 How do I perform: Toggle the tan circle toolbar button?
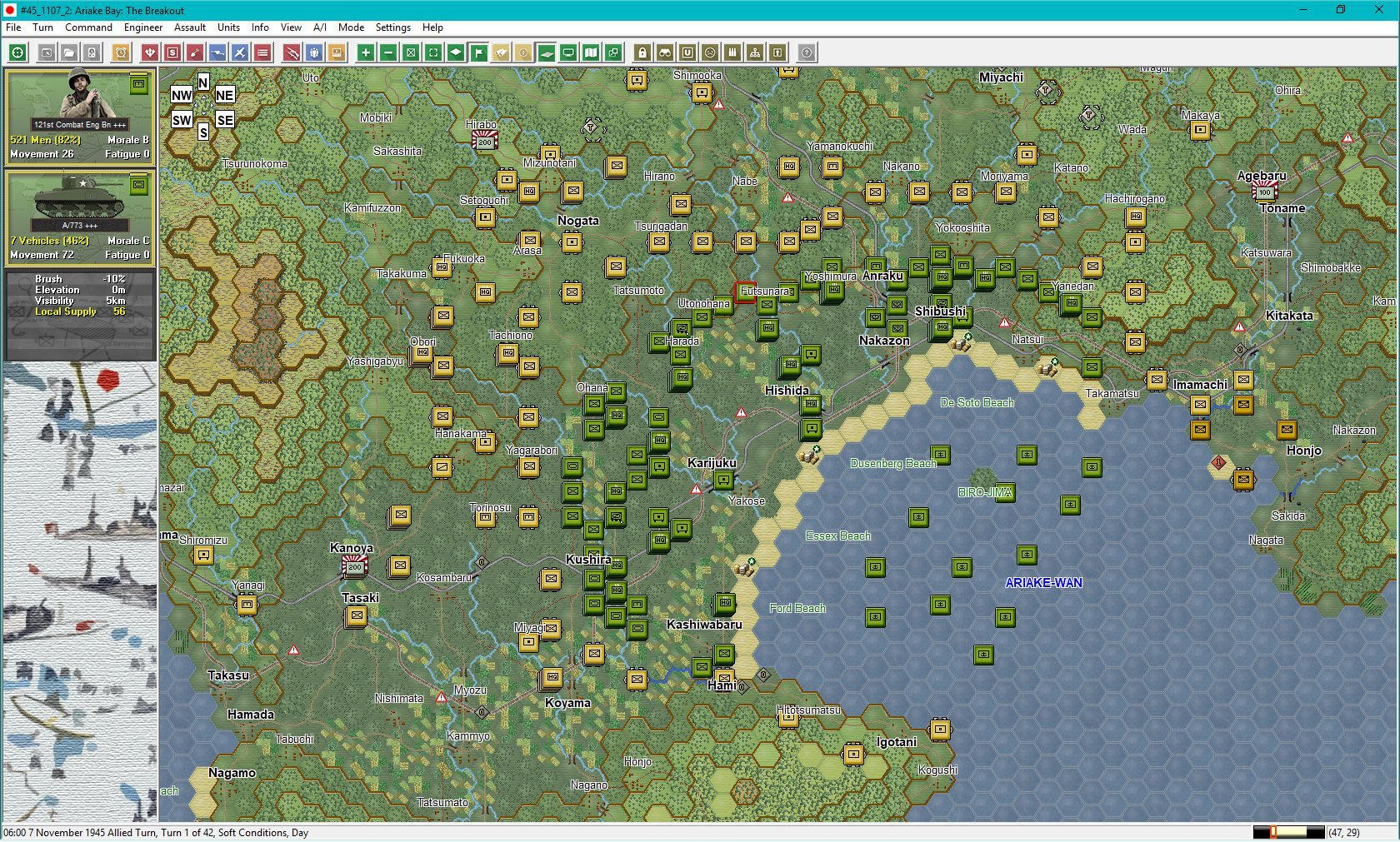(523, 53)
